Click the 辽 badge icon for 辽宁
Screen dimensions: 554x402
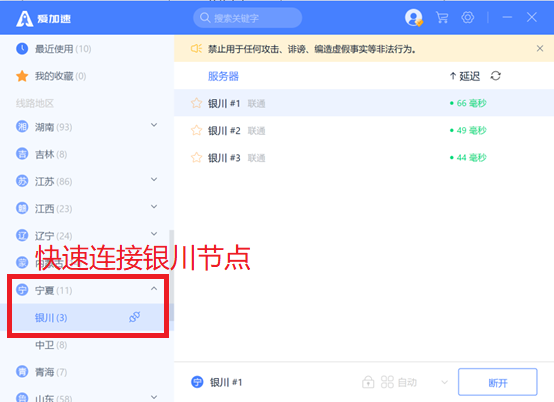pyautogui.click(x=22, y=235)
